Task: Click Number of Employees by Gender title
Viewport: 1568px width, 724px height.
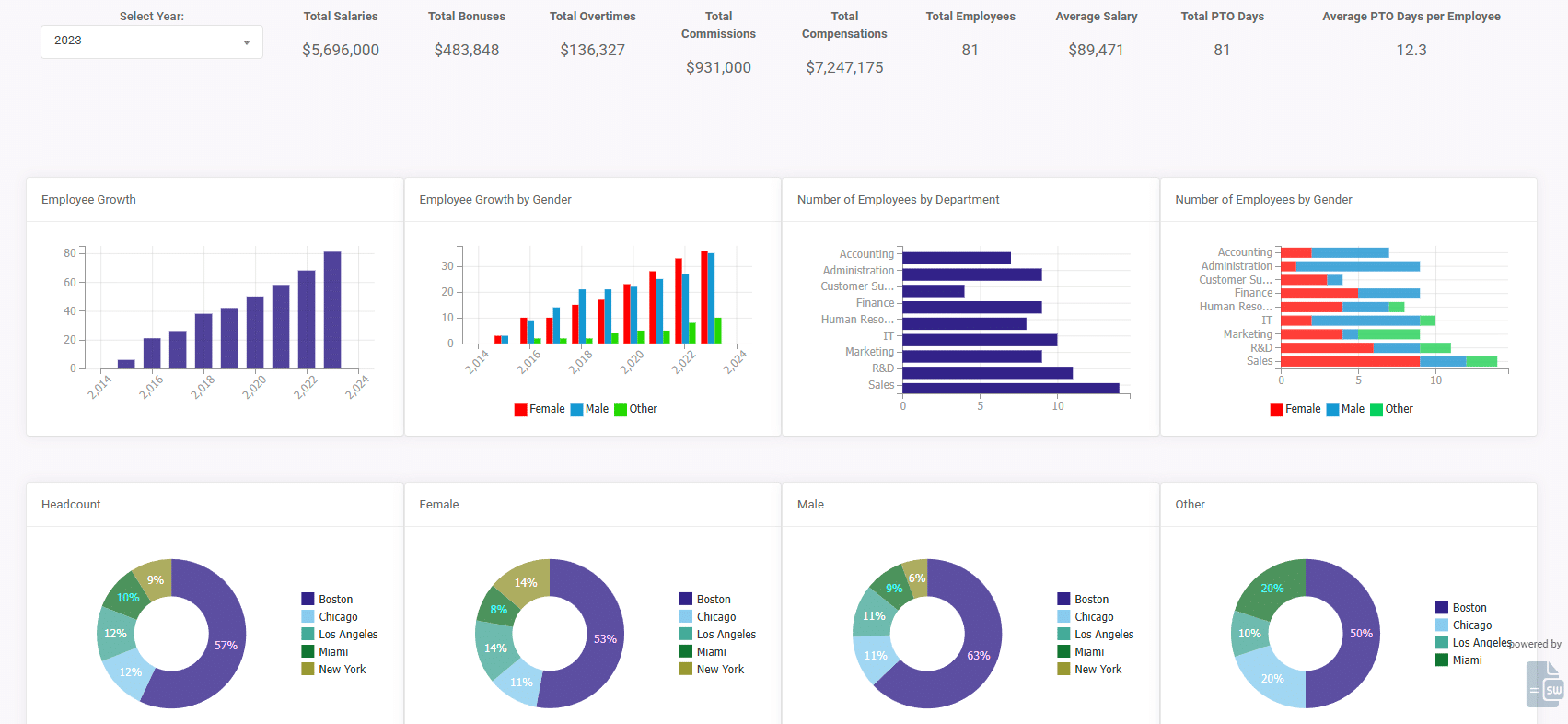Action: (x=1263, y=200)
